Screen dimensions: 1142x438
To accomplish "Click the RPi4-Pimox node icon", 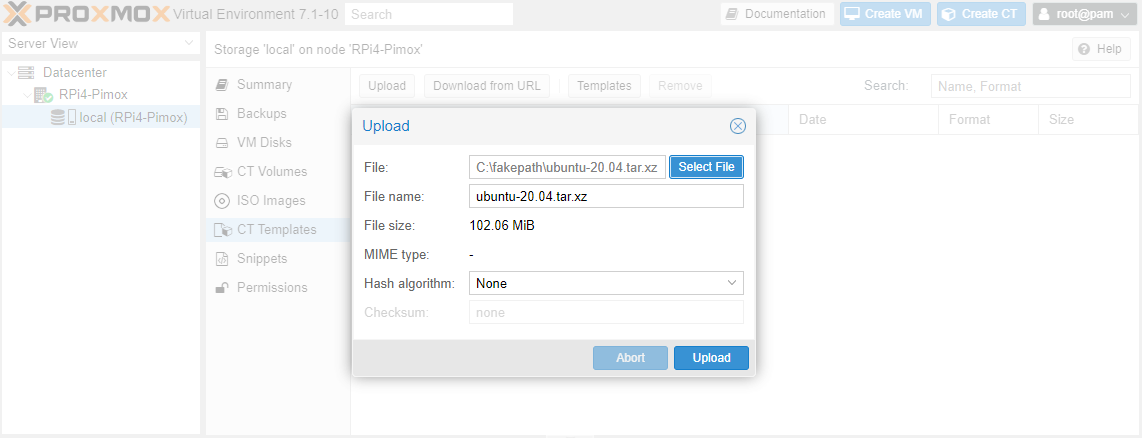I will 43,95.
